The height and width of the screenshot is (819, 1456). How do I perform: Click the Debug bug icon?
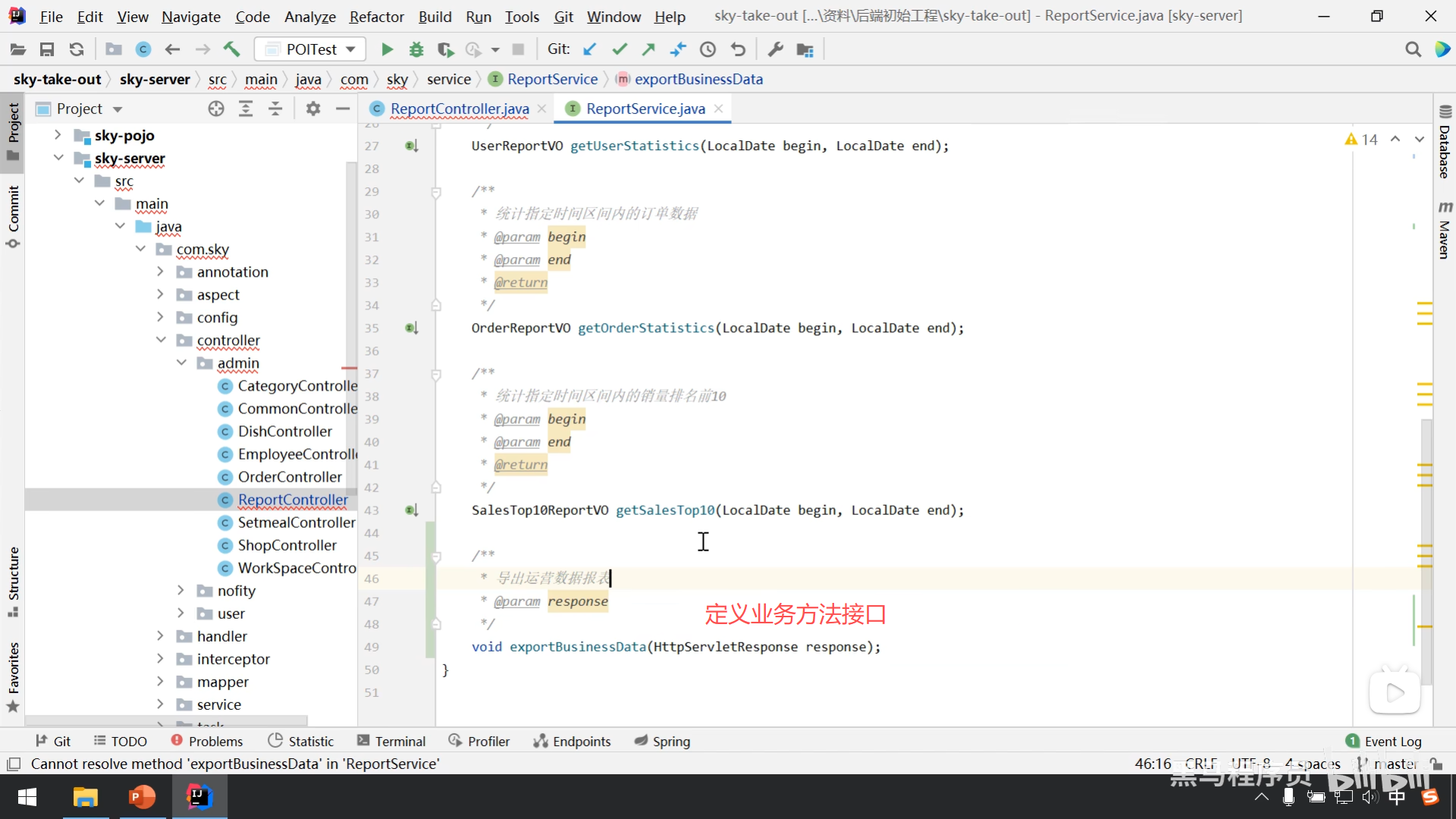pos(416,50)
